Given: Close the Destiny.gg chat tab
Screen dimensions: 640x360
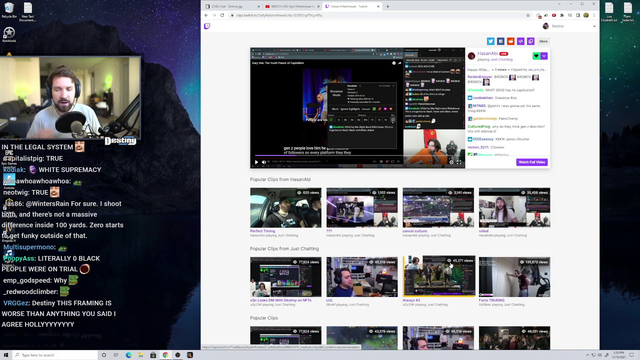Looking at the screenshot, I should pyautogui.click(x=258, y=6).
